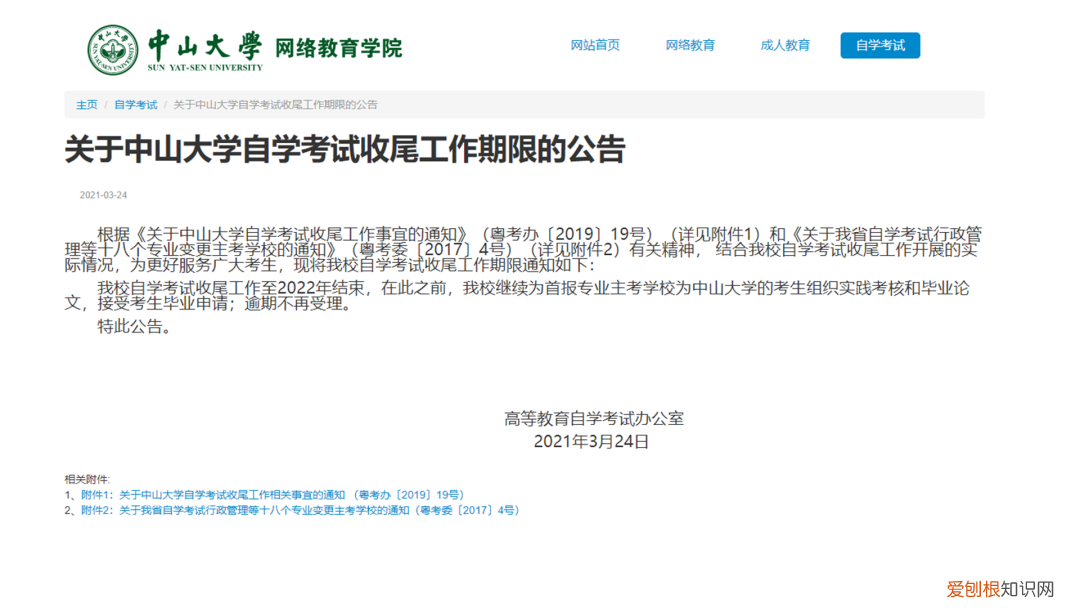Click the breadcrumb entry showing the announcement title

[x=277, y=104]
